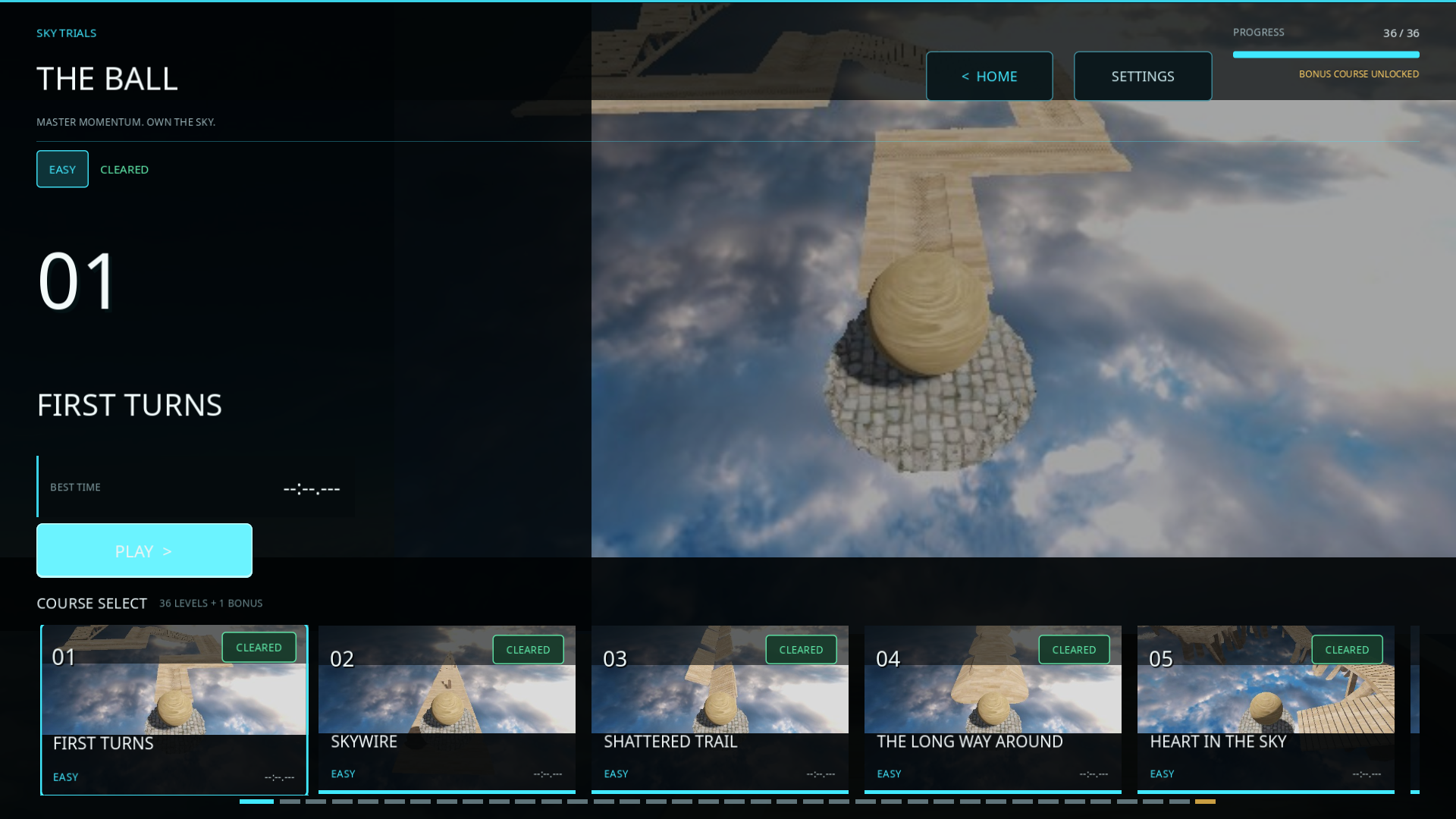Click the BEST TIME label
This screenshot has width=1456, height=819.
point(75,487)
